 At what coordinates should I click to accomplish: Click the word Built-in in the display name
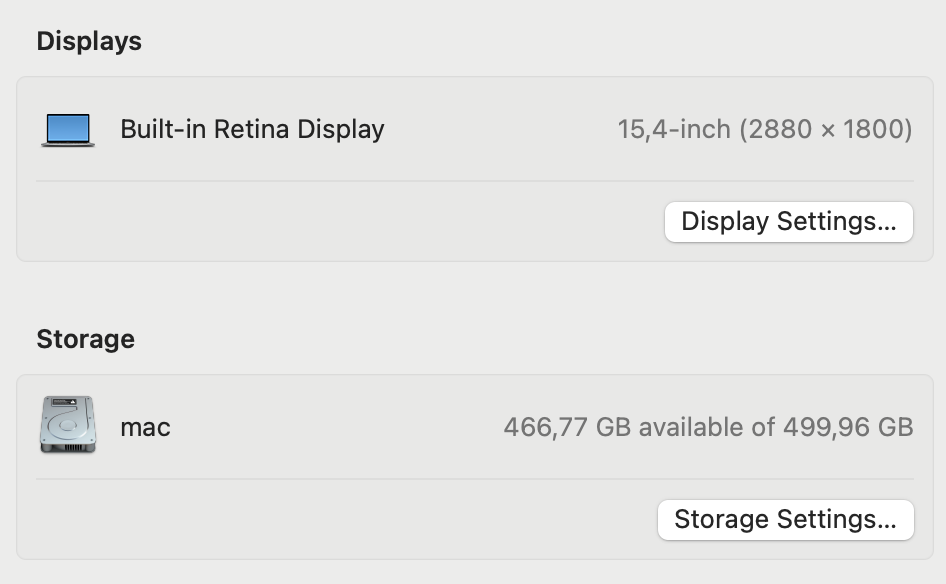tap(160, 129)
